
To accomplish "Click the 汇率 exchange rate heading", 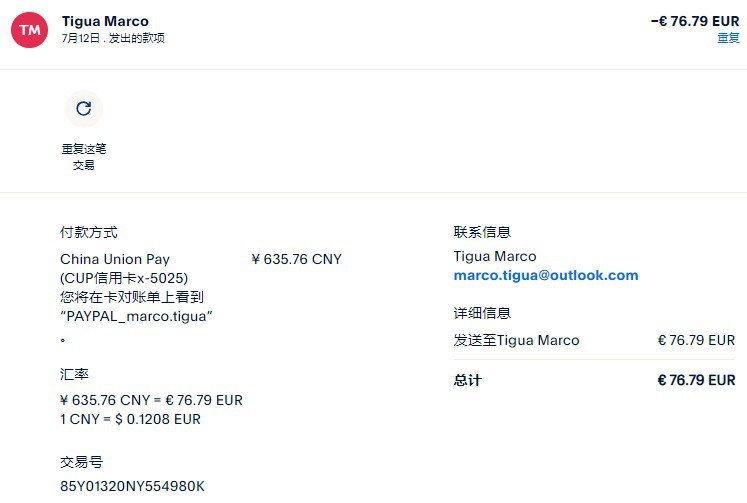I will pyautogui.click(x=74, y=374).
